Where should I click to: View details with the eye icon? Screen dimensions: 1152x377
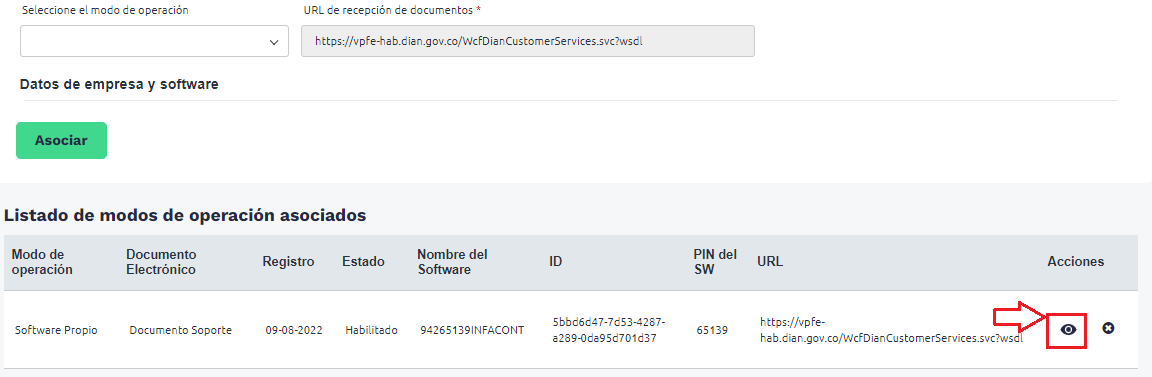click(x=1068, y=330)
